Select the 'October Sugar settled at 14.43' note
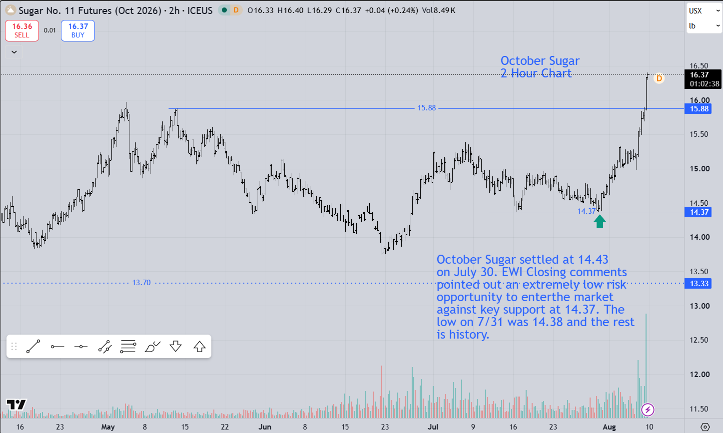This screenshot has height=434, width=724. coord(536,297)
